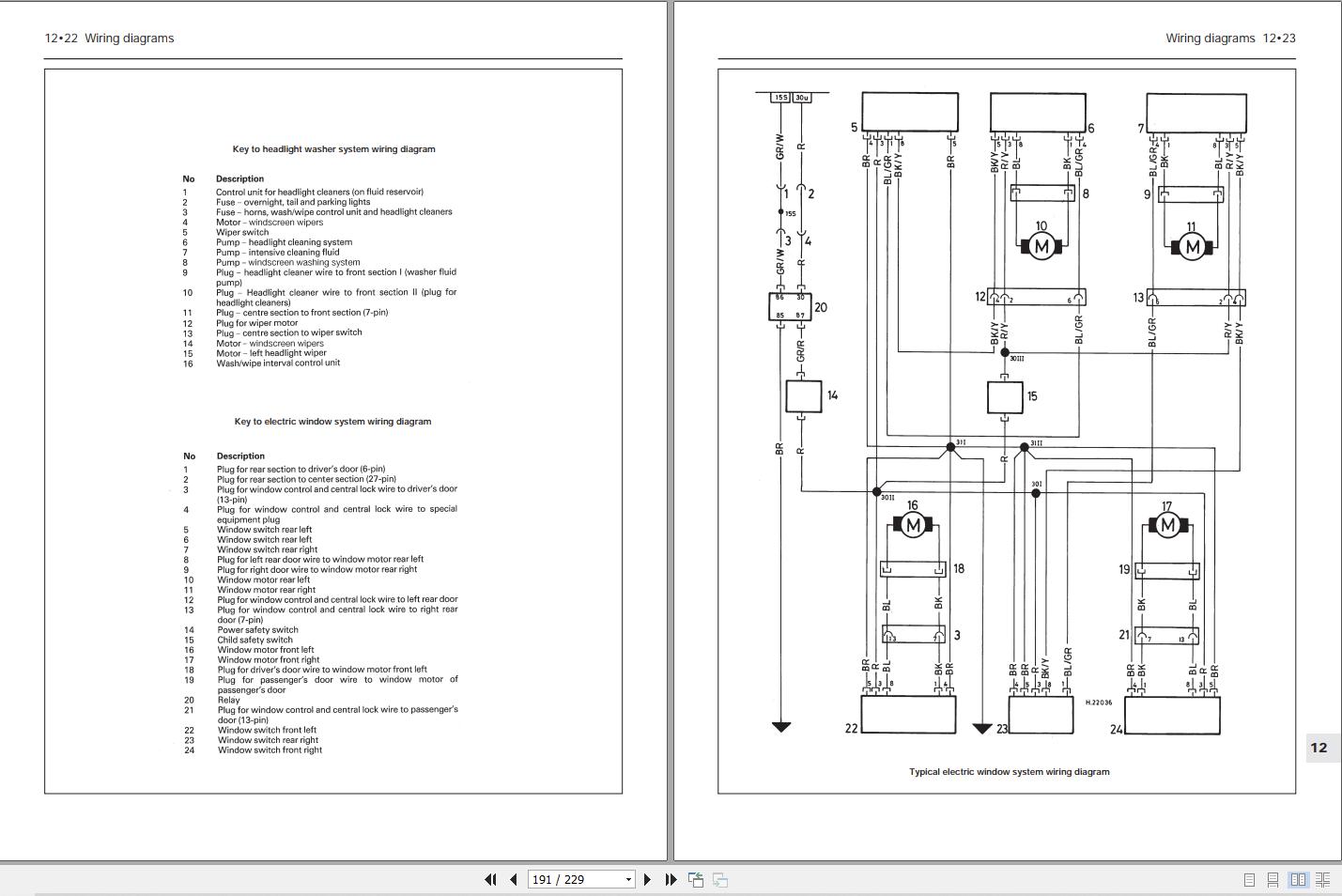Viewport: 1342px width, 896px height.
Task: Click component box 14 in the diagram
Action: [803, 396]
